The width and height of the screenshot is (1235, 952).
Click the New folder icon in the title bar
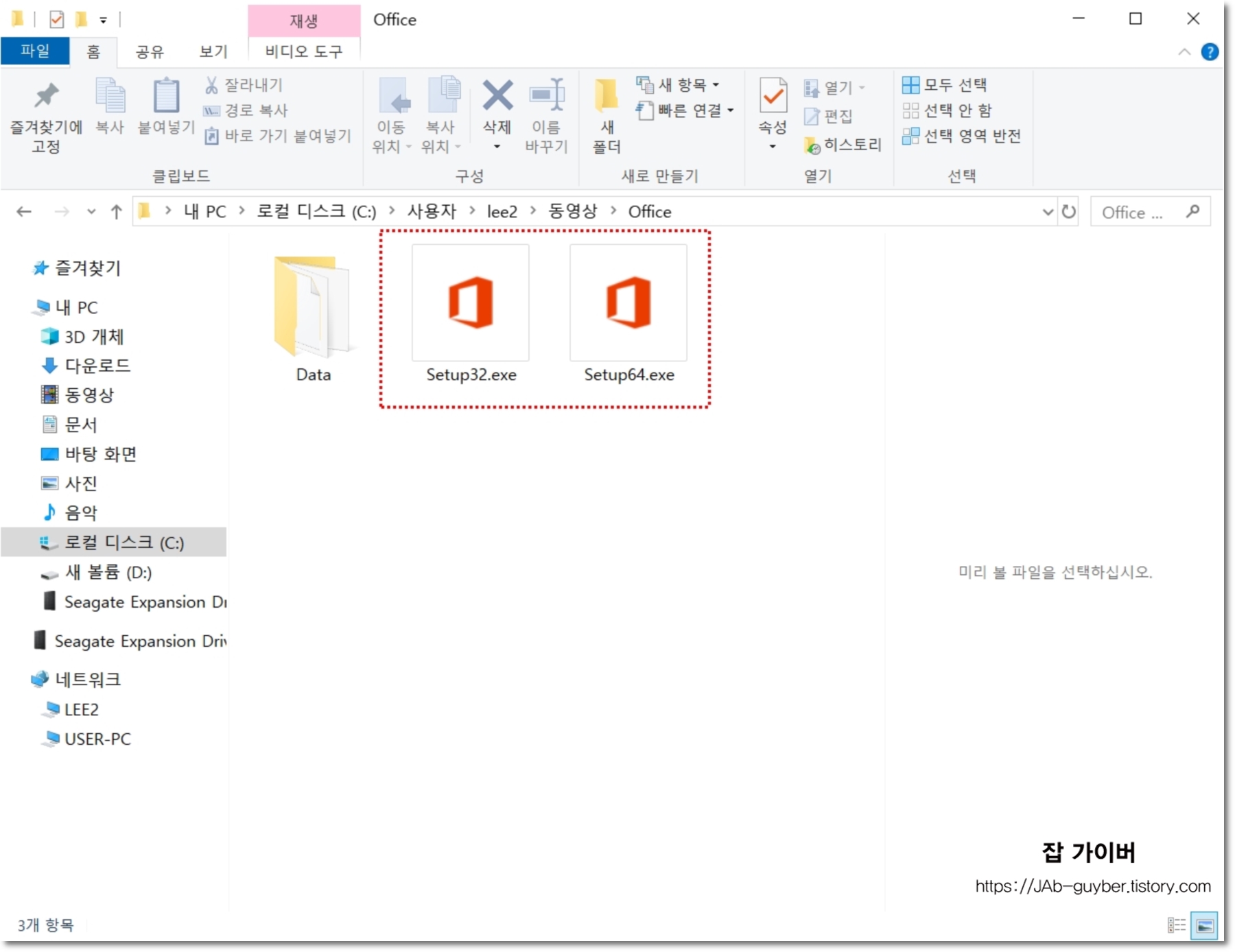click(x=81, y=19)
